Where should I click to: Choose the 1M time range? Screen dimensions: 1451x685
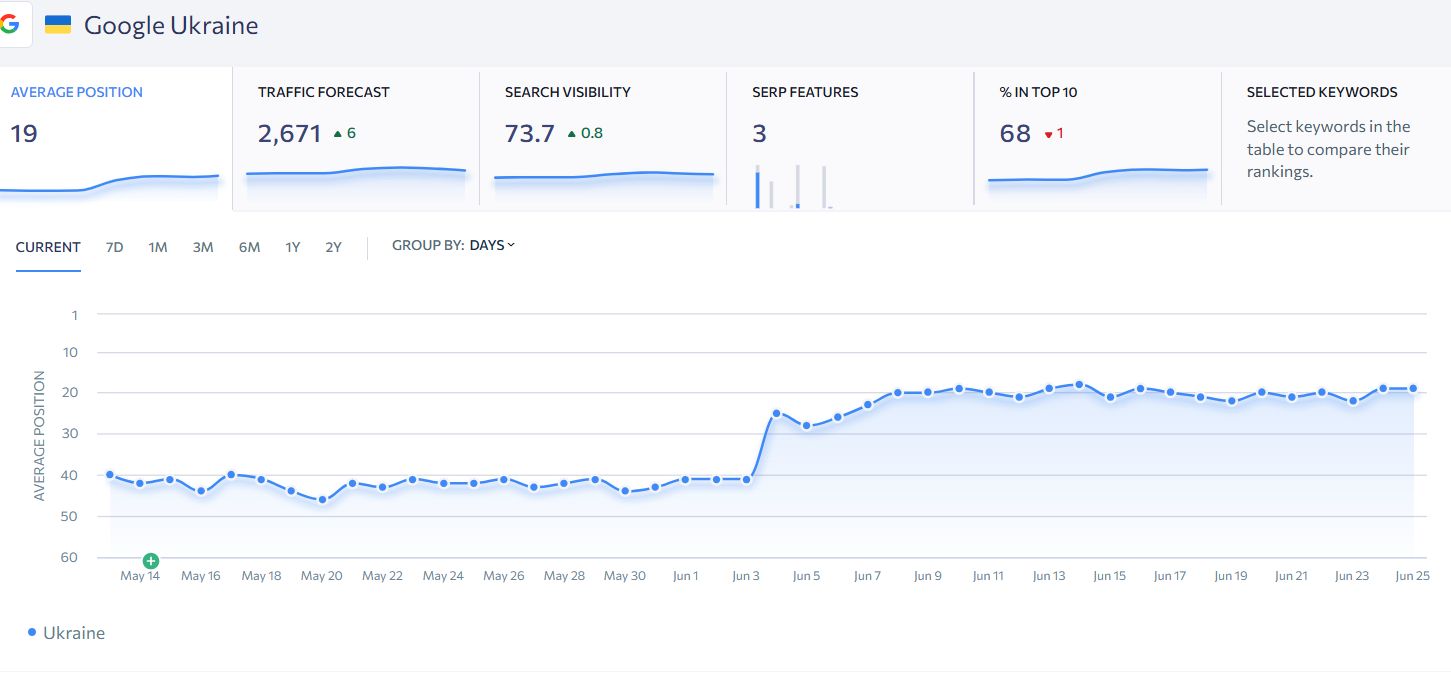coord(157,247)
